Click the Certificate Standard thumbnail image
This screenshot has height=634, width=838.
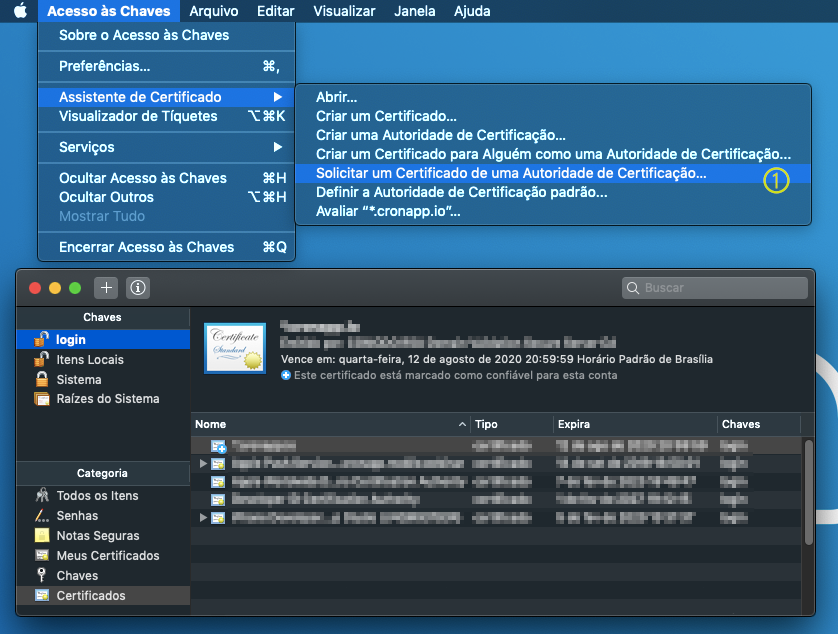pyautogui.click(x=235, y=348)
